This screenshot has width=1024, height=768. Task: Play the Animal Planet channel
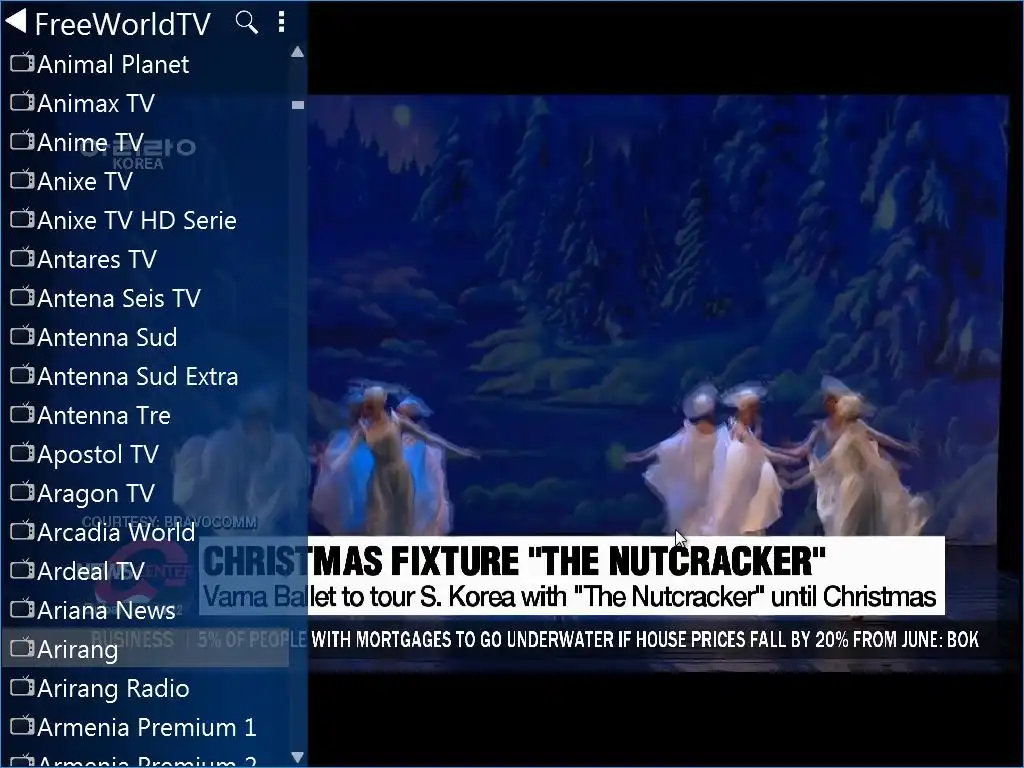[x=145, y=64]
